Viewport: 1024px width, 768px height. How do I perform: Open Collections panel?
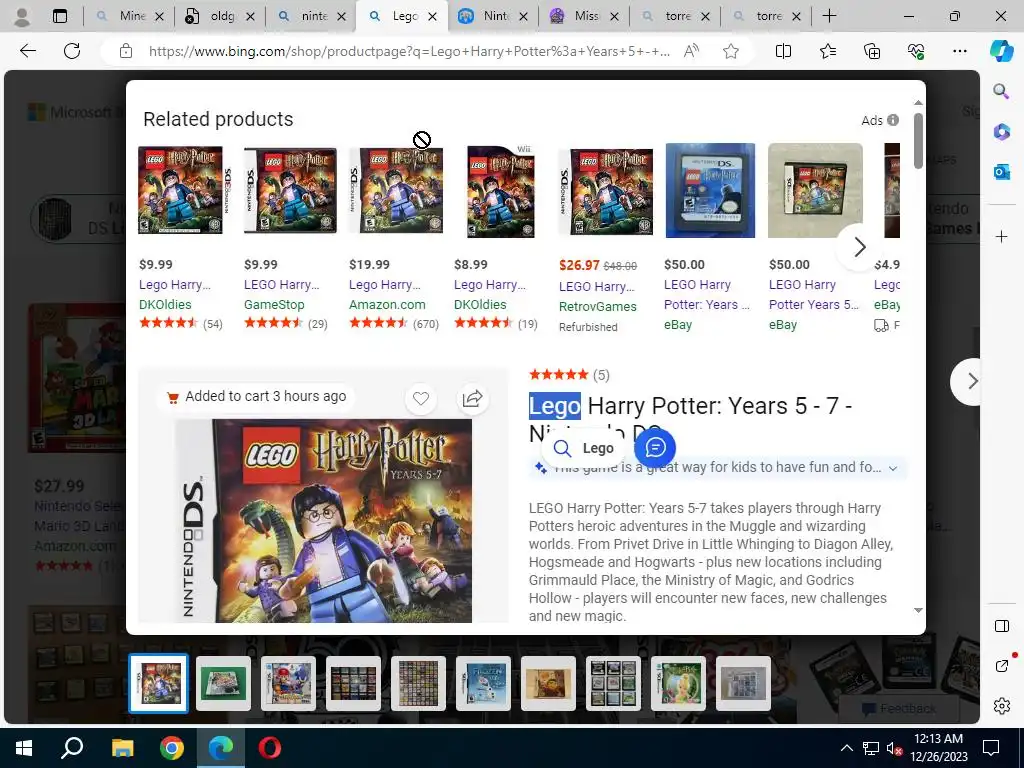872,51
